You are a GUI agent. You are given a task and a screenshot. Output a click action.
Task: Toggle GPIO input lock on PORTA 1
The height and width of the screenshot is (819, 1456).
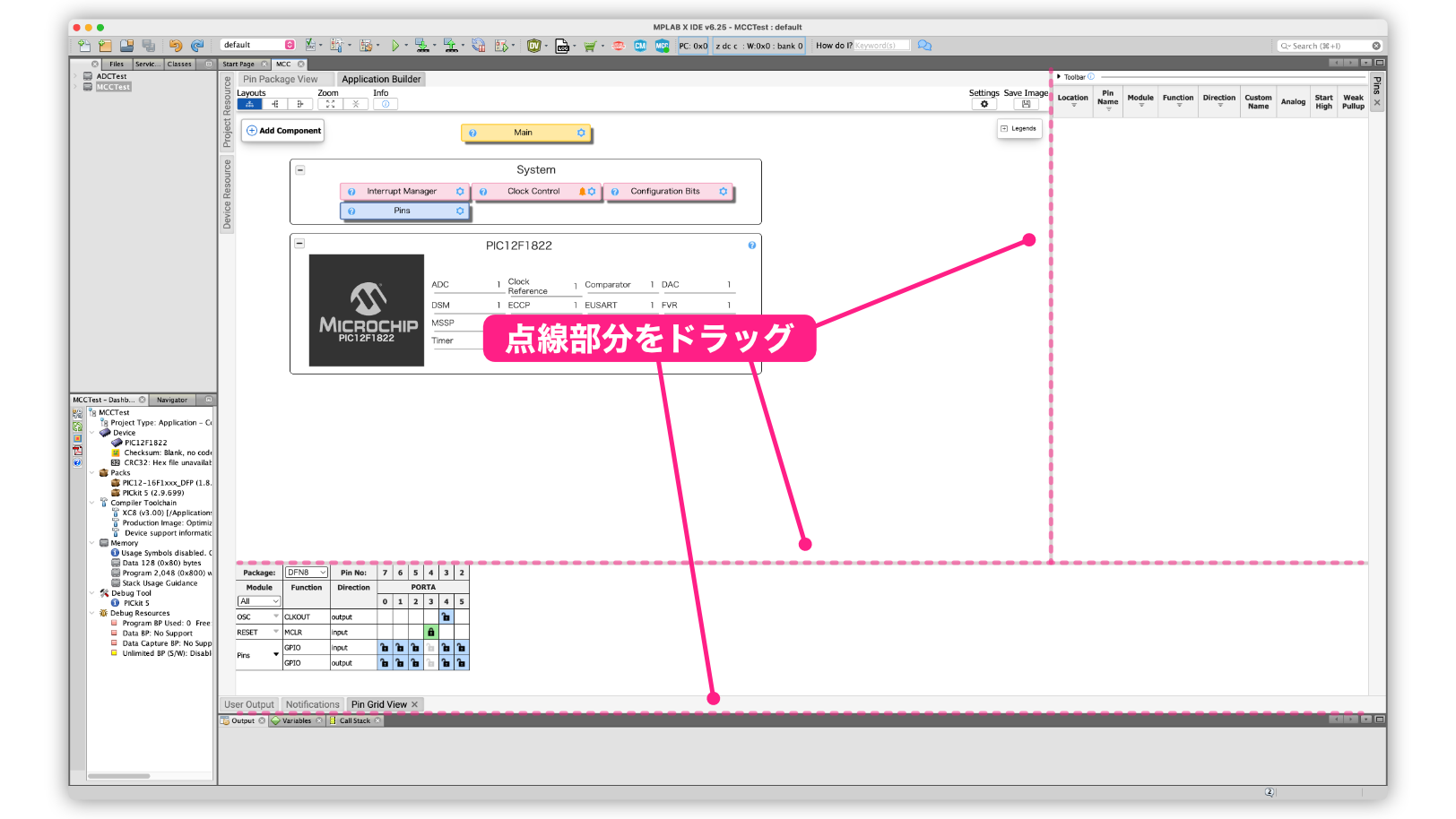[x=400, y=648]
